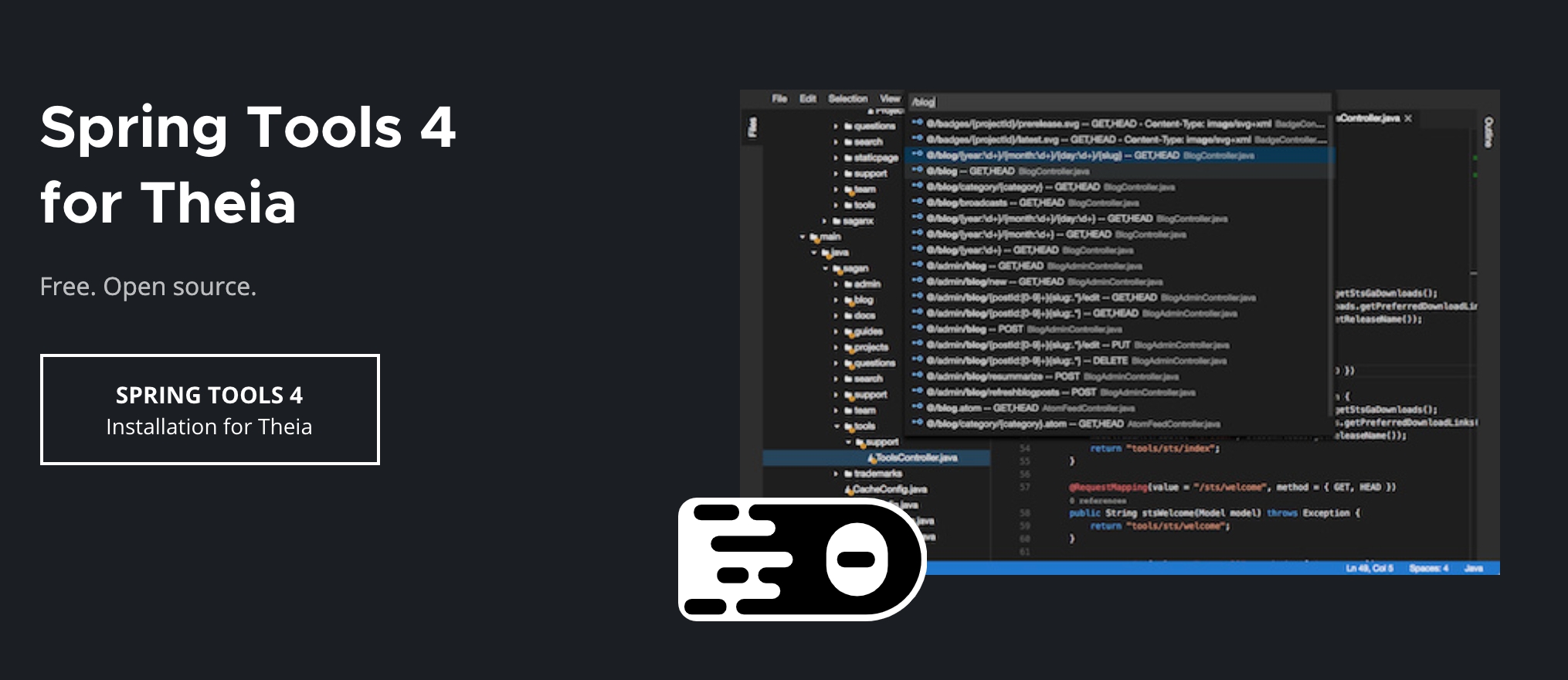Click the Ln 49, Col 5 status entry
This screenshot has height=680, width=1568.
tap(1369, 568)
